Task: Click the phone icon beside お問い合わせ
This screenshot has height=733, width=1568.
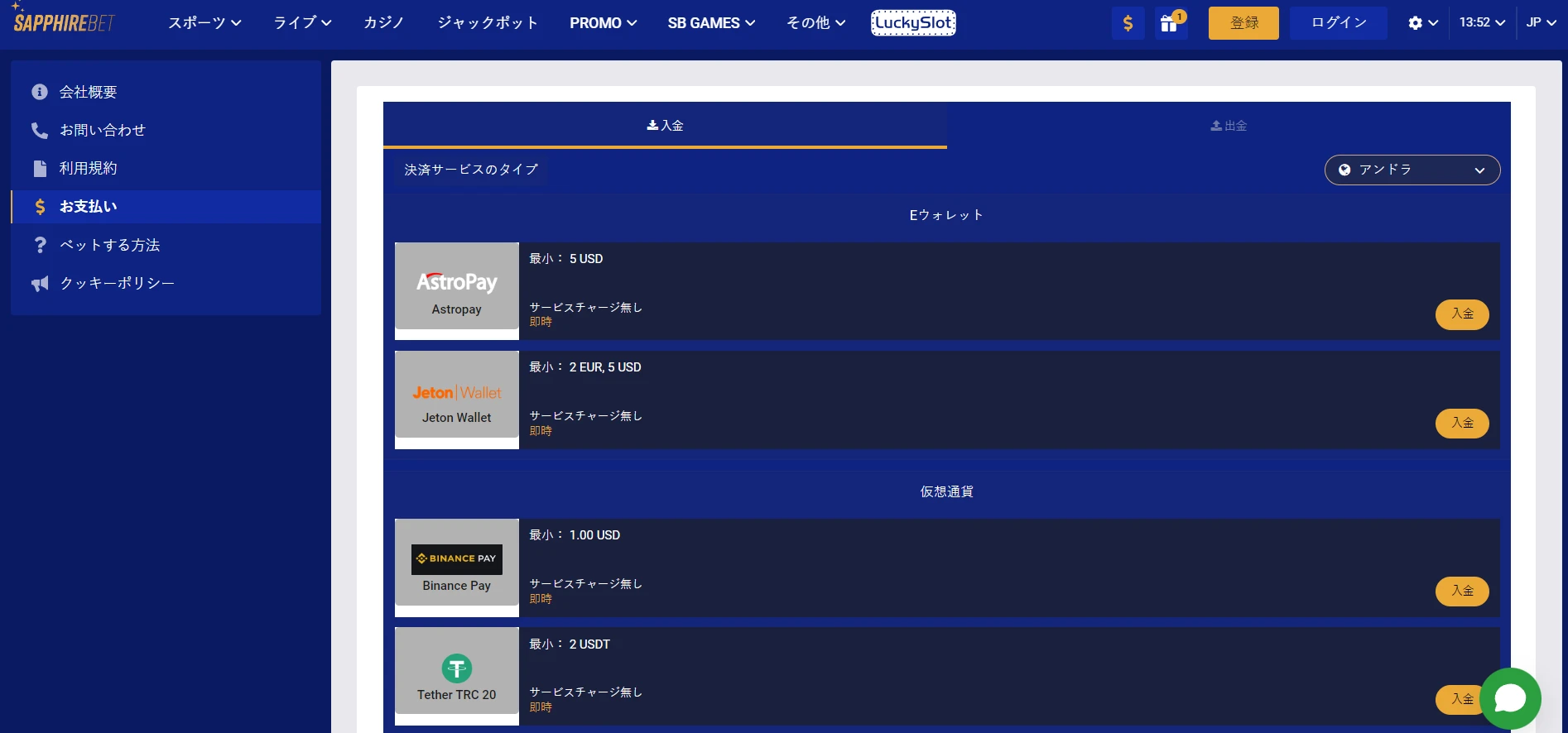Action: point(39,130)
